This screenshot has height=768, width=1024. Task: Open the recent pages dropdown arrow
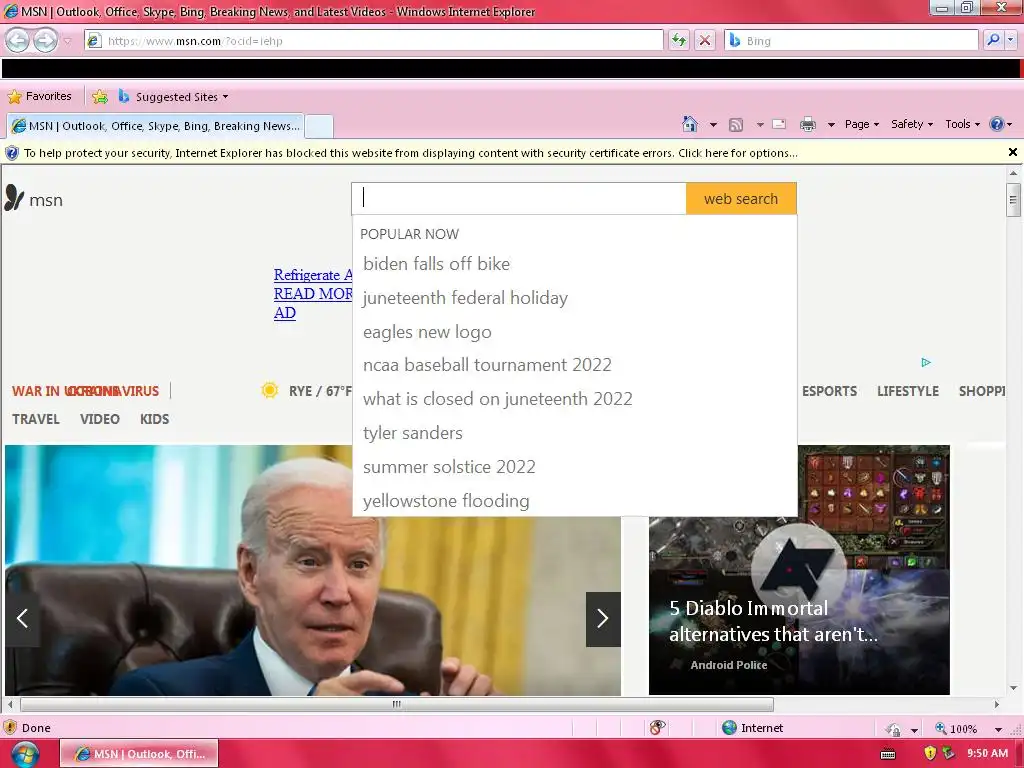click(67, 41)
